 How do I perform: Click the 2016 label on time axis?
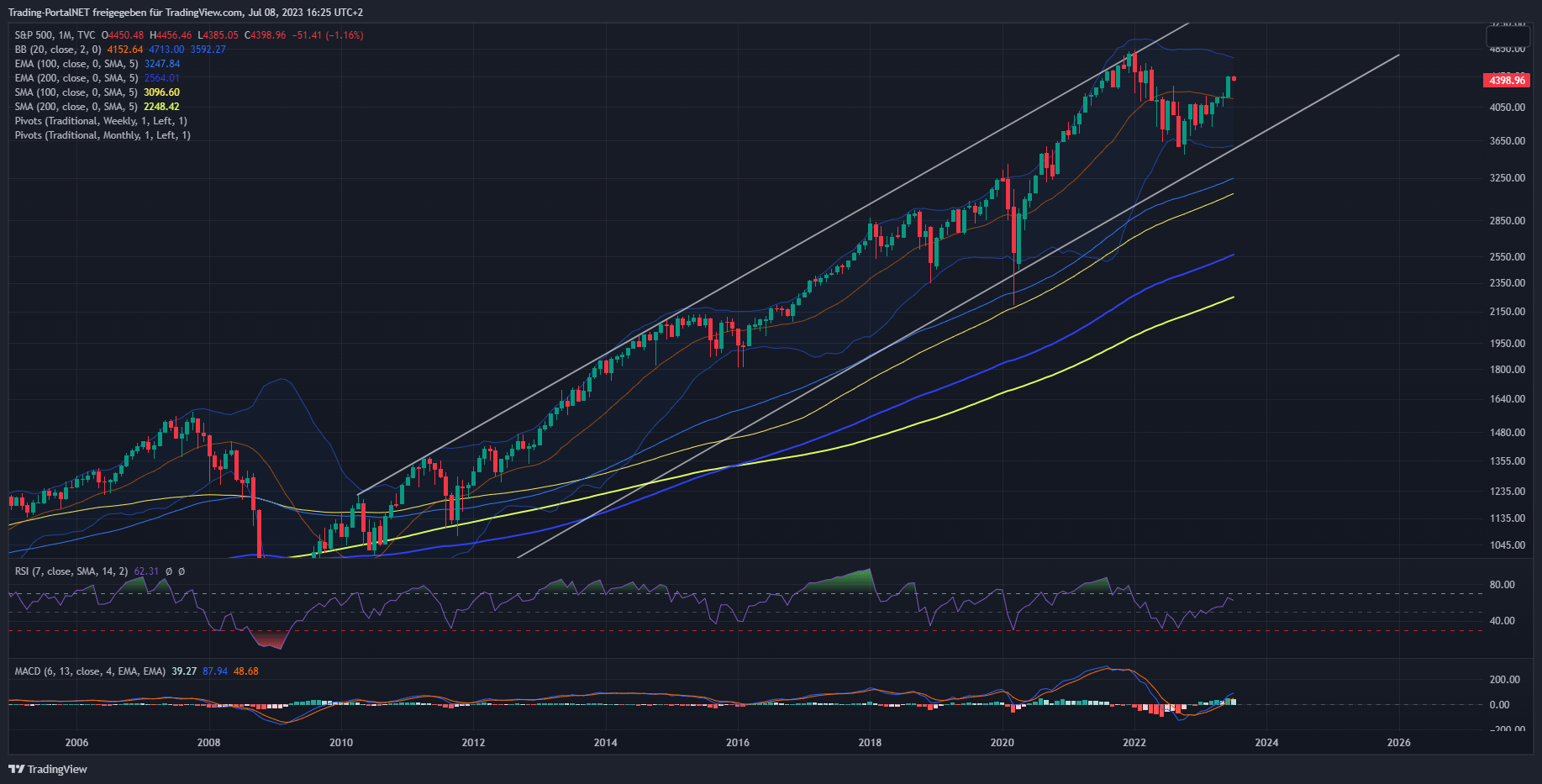pos(738,742)
